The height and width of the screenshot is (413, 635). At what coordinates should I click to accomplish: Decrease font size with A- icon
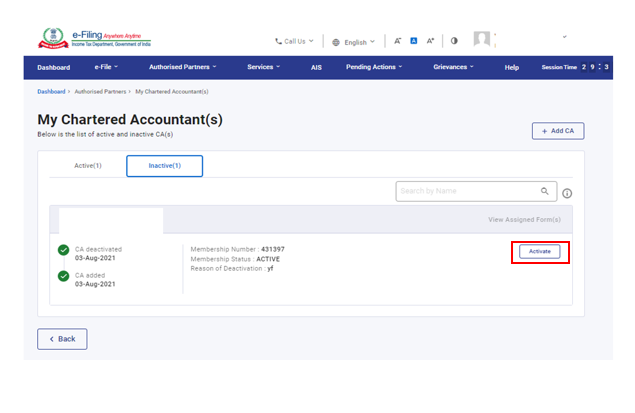pos(398,42)
